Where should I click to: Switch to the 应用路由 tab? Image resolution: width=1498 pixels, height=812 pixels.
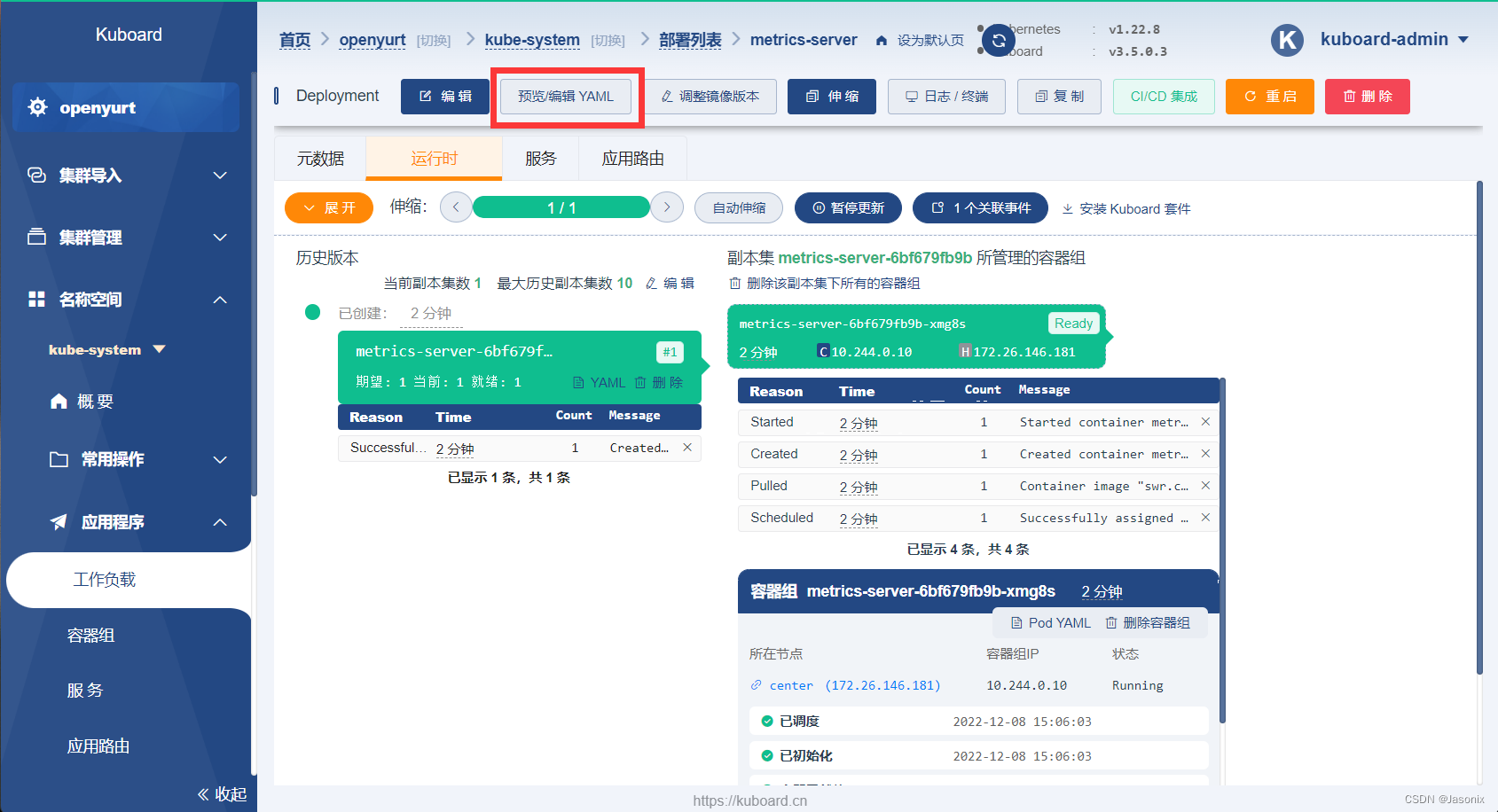pos(632,158)
